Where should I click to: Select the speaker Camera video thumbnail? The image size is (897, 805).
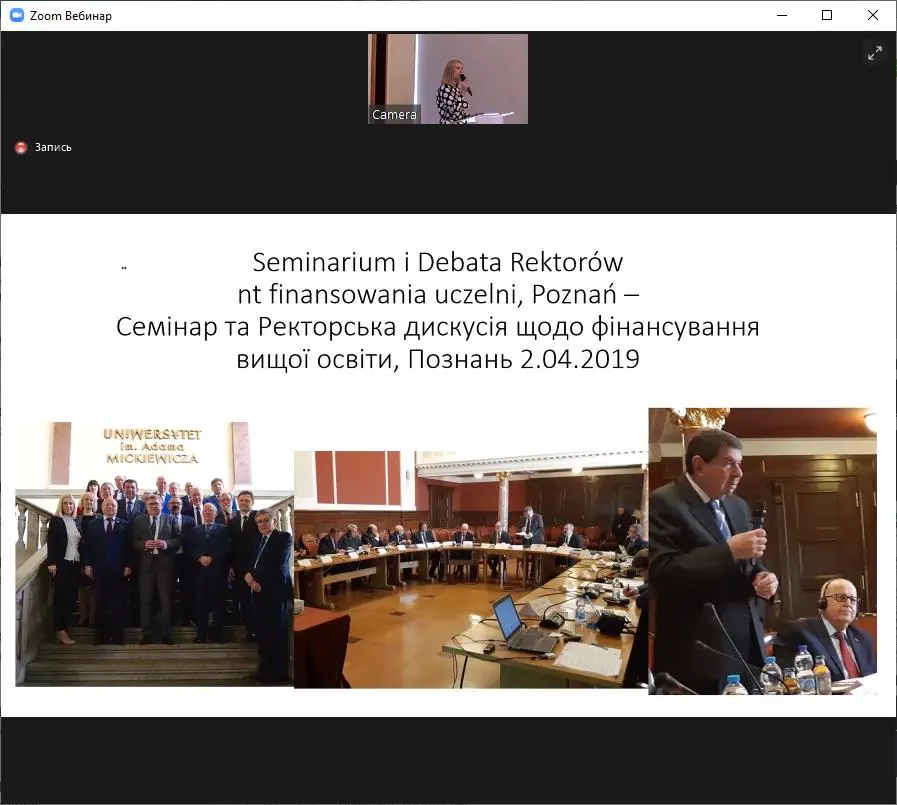point(448,79)
